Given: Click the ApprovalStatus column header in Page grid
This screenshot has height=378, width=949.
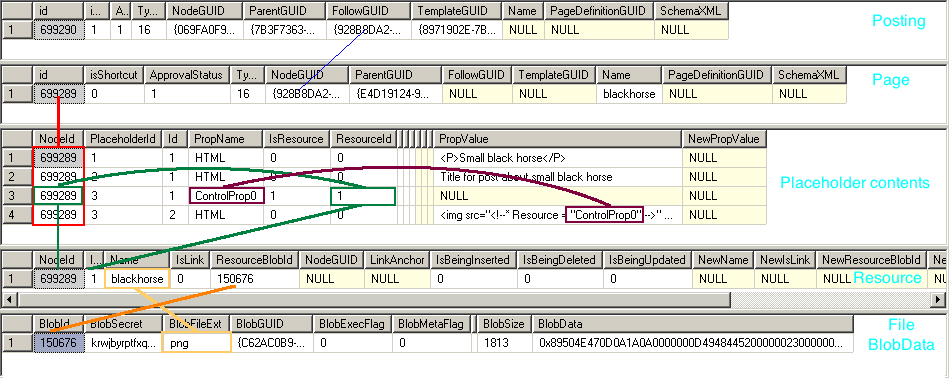Looking at the screenshot, I should [186, 75].
